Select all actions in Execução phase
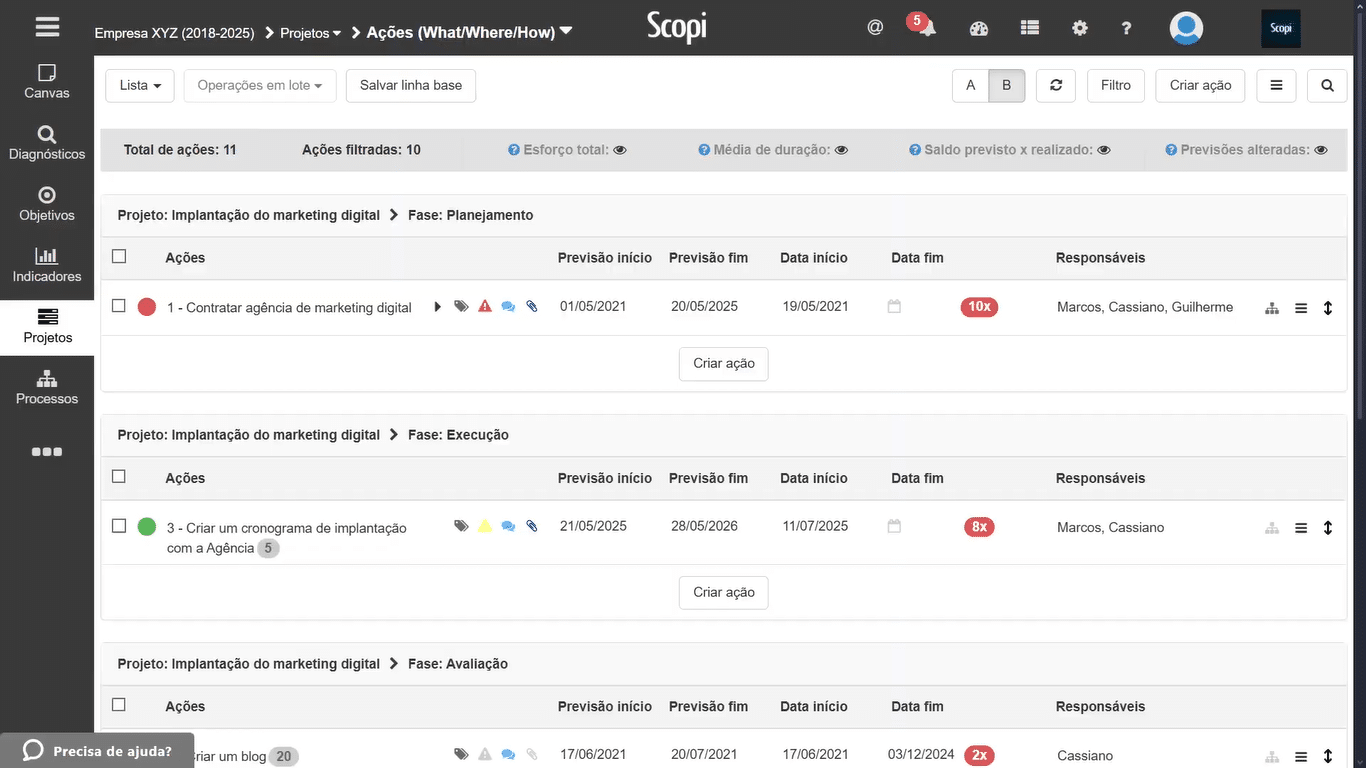The image size is (1366, 768). [x=119, y=477]
